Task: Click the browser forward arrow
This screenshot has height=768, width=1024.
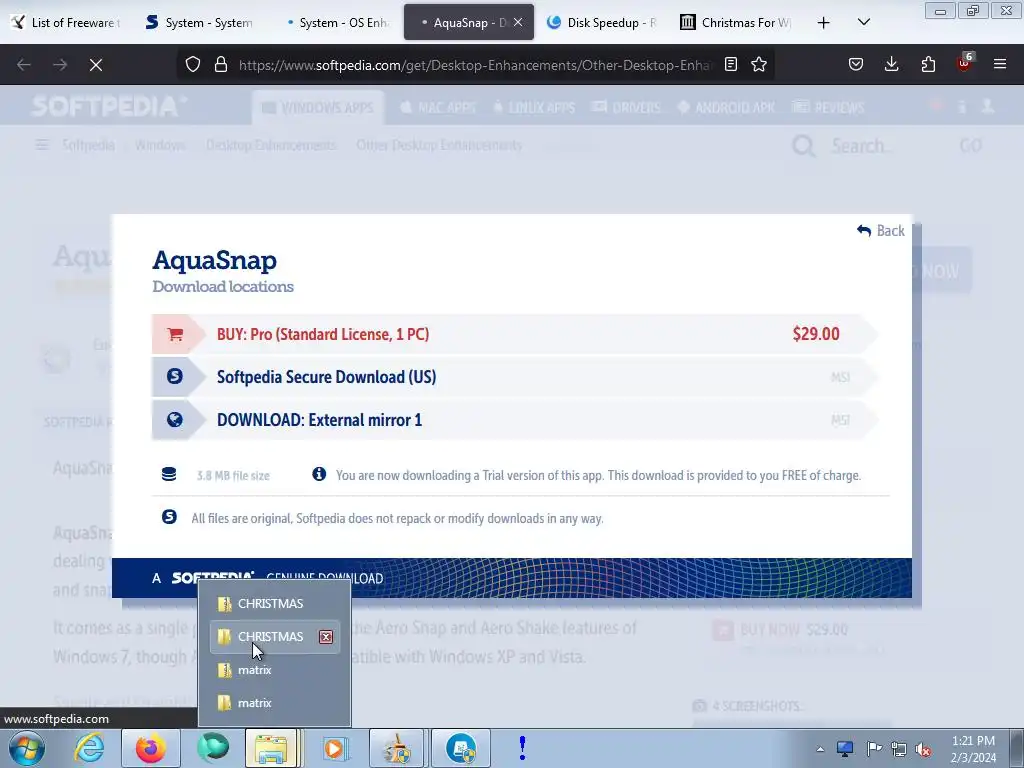Action: [x=60, y=65]
